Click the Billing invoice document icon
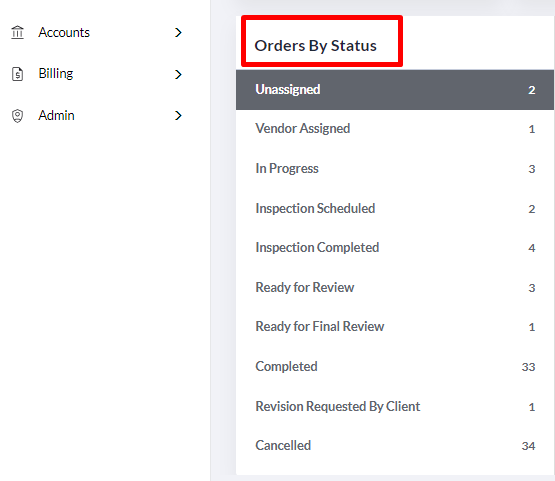This screenshot has width=555, height=481. 17,74
